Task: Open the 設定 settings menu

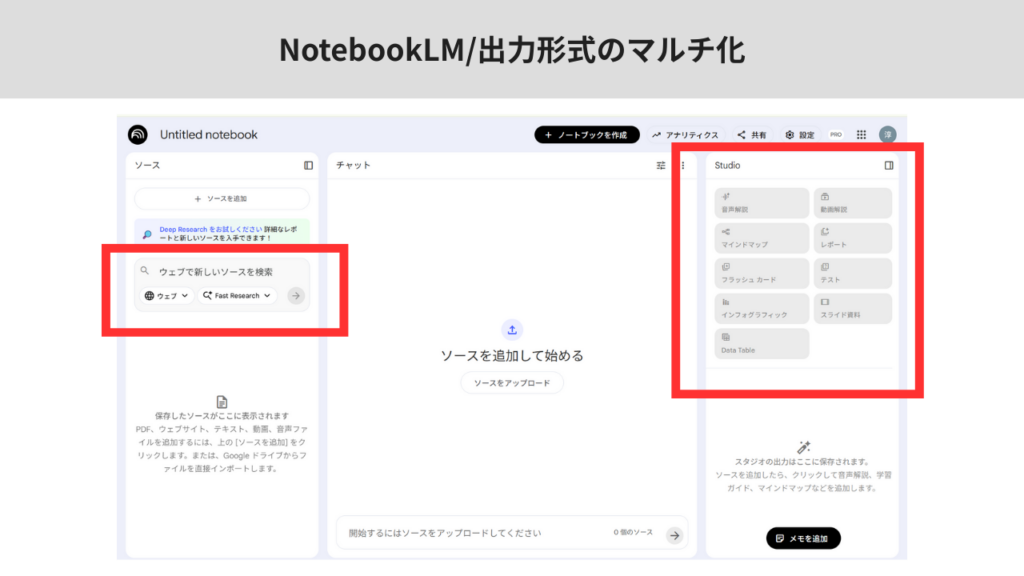Action: [799, 135]
